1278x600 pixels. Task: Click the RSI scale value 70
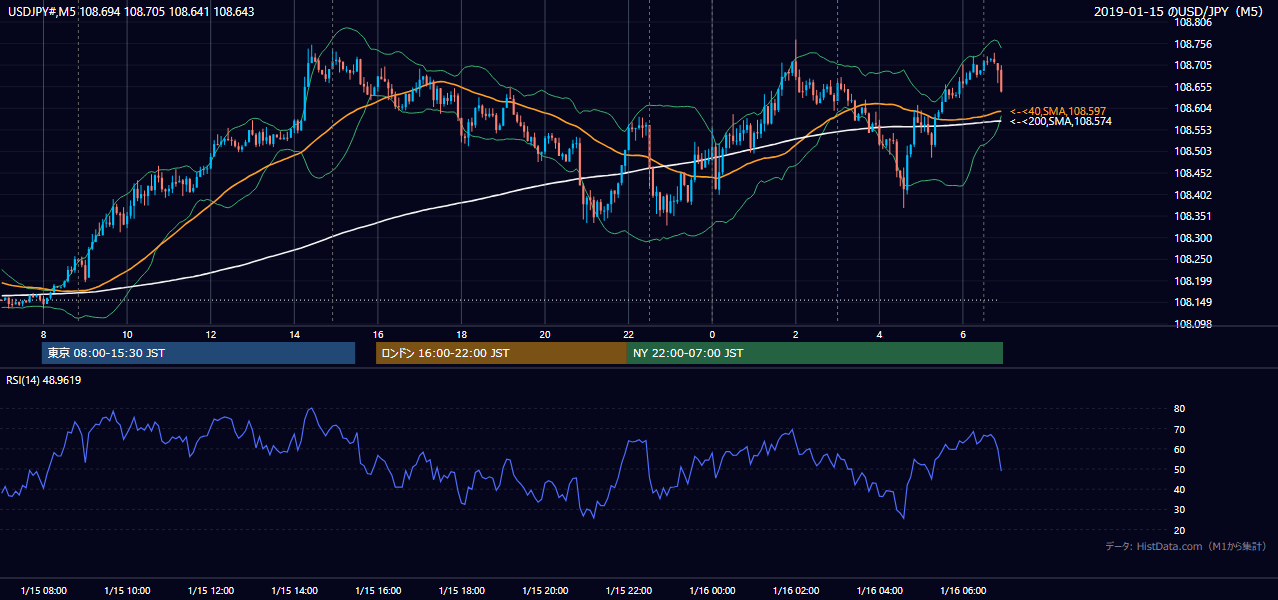(x=1179, y=429)
